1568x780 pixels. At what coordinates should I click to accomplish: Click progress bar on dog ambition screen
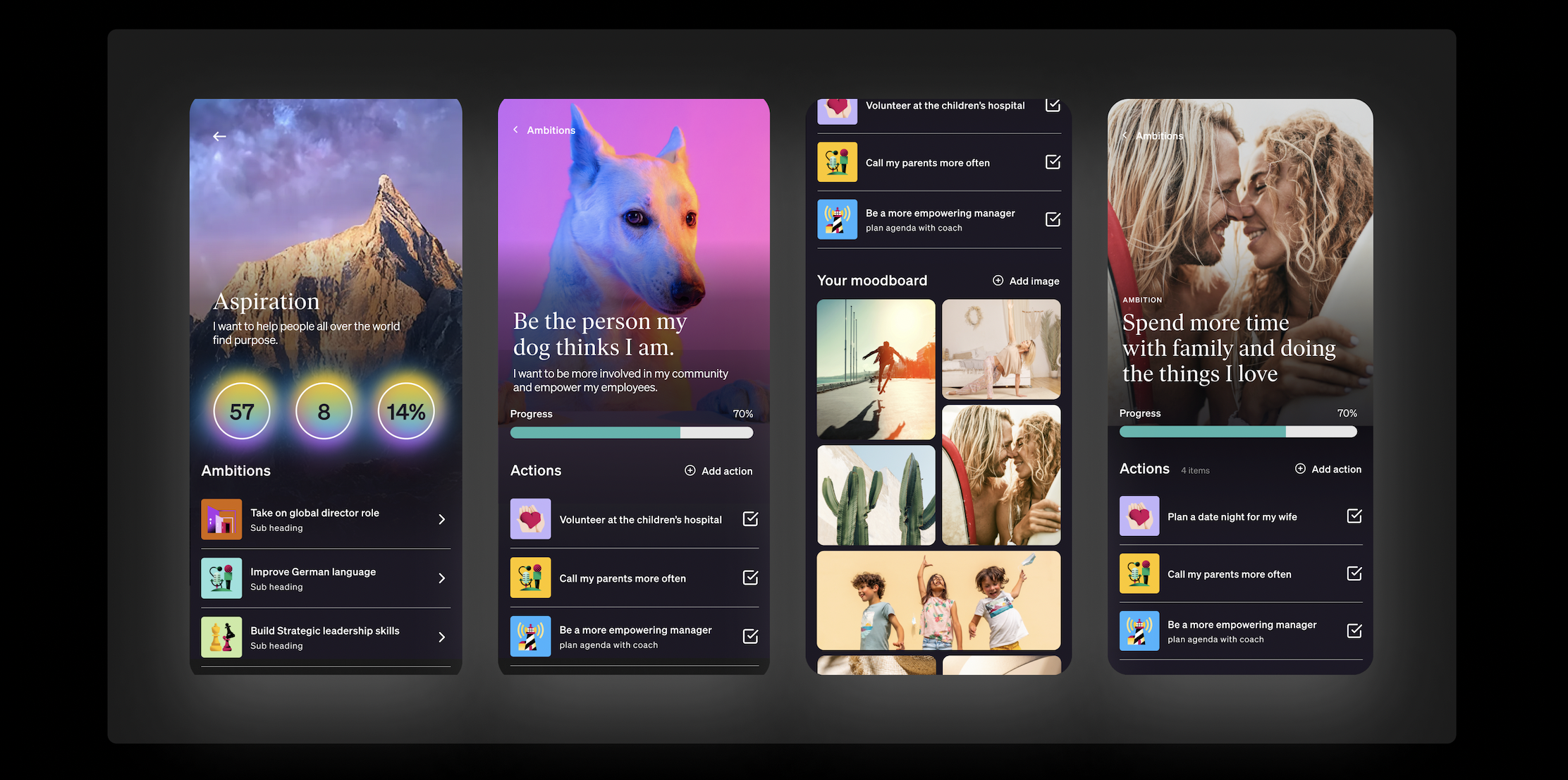tap(631, 433)
